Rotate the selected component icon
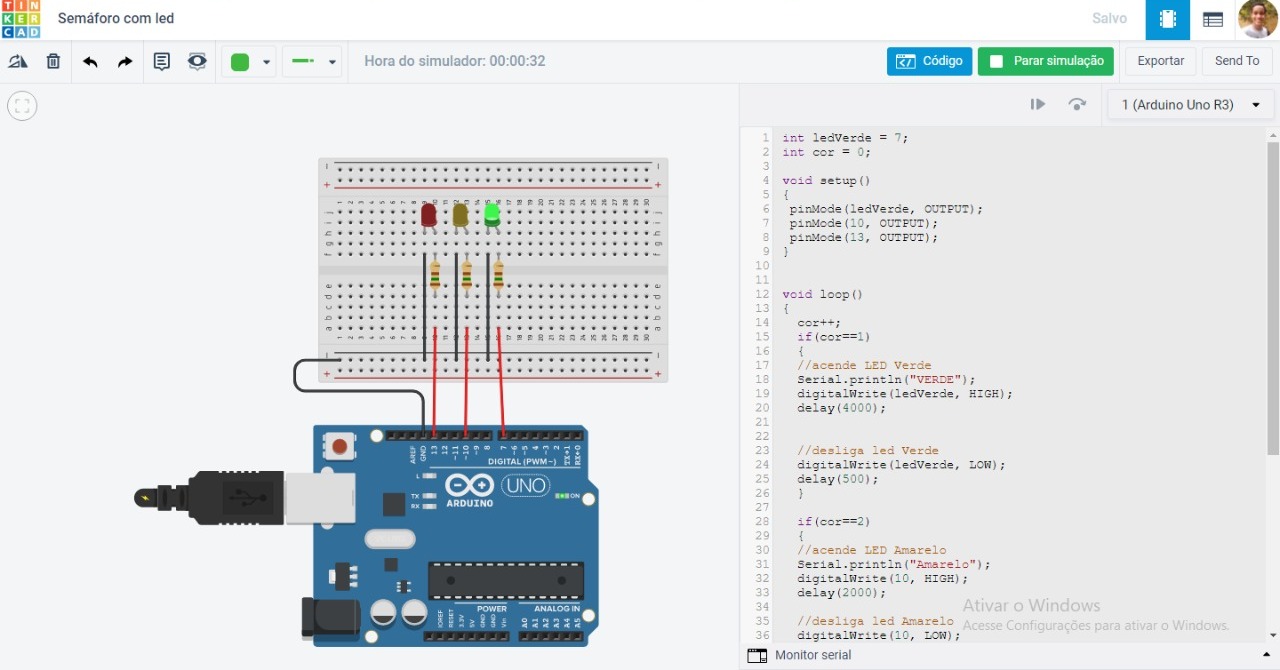Image resolution: width=1280 pixels, height=670 pixels. coord(18,62)
